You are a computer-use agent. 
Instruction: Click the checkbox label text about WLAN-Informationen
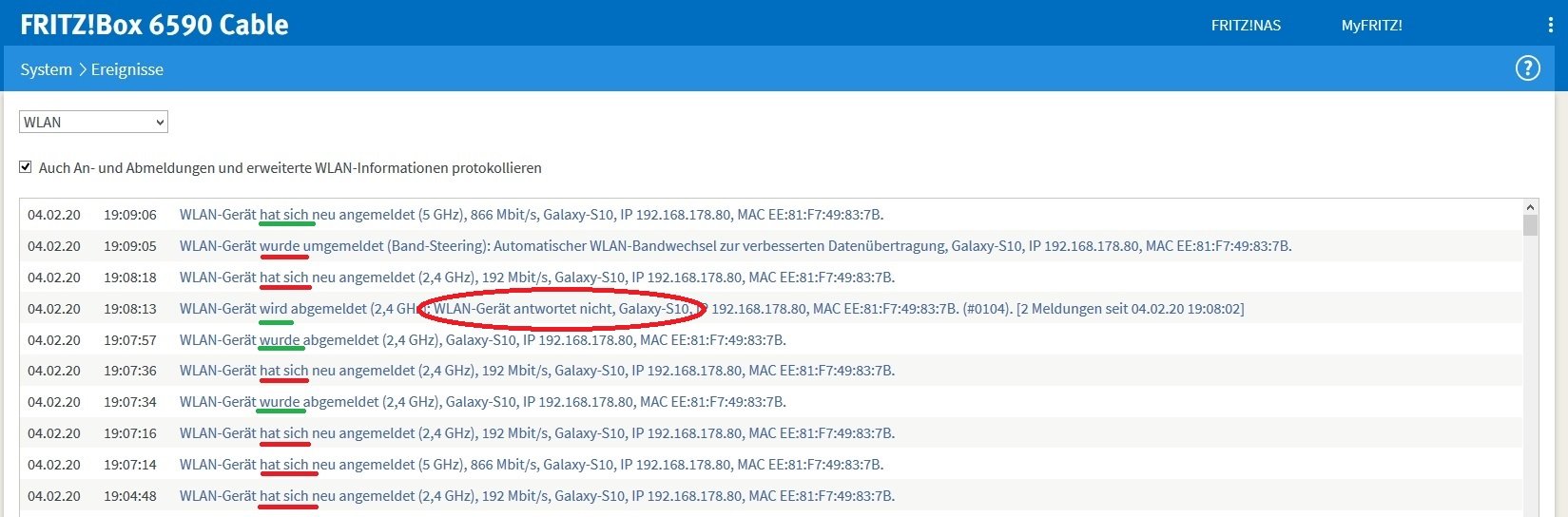pos(290,168)
